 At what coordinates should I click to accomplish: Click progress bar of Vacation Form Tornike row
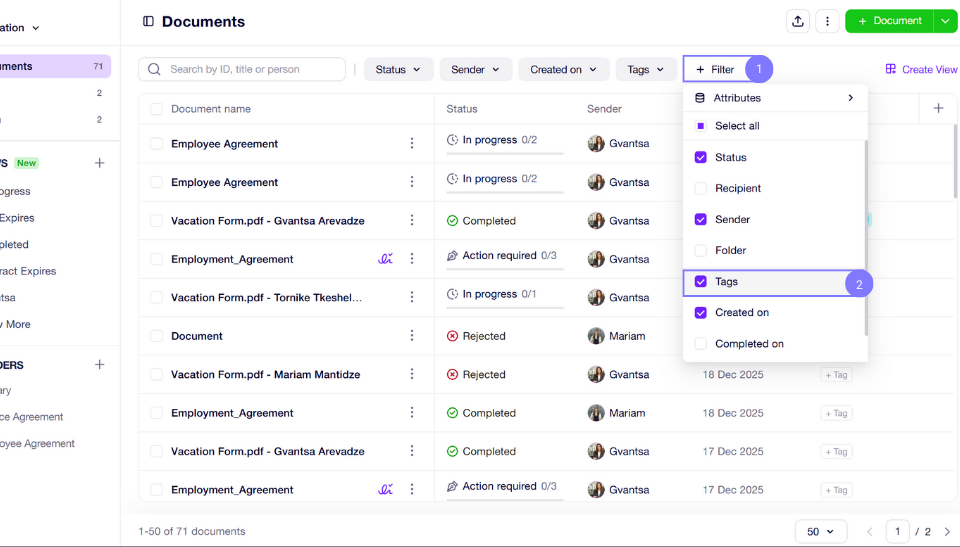[x=504, y=307]
